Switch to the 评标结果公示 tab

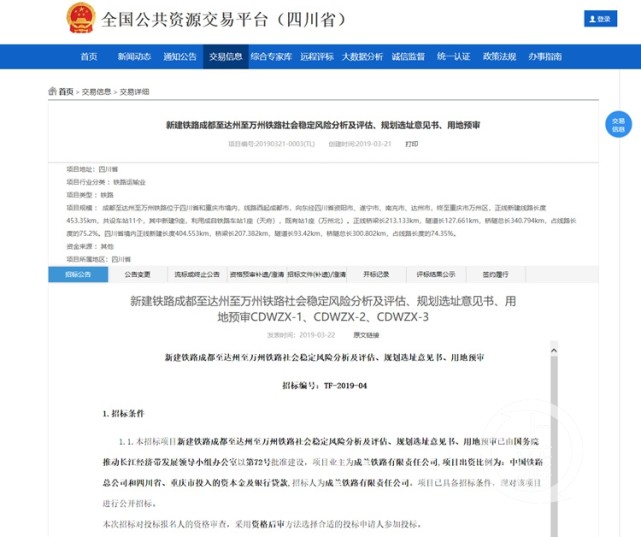(436, 274)
